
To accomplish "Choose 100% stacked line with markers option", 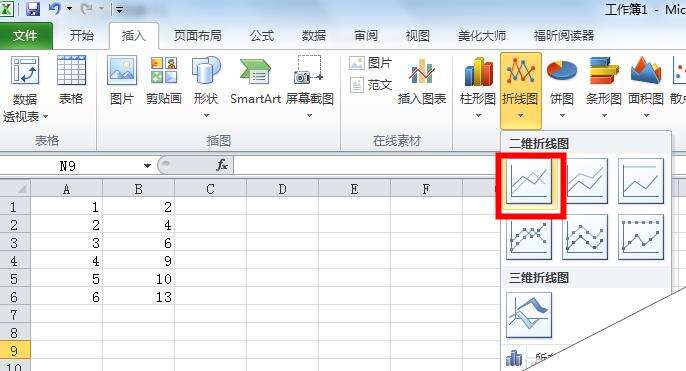I will pos(641,237).
